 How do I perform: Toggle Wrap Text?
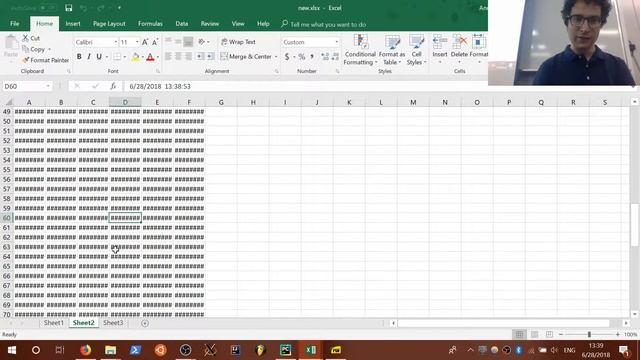pyautogui.click(x=238, y=42)
